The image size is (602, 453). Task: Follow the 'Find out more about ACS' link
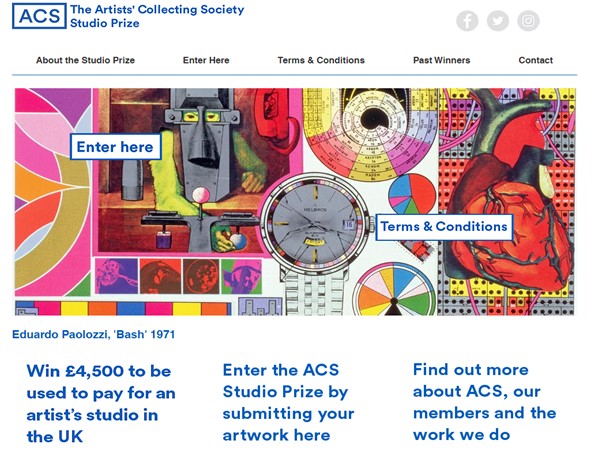(484, 401)
